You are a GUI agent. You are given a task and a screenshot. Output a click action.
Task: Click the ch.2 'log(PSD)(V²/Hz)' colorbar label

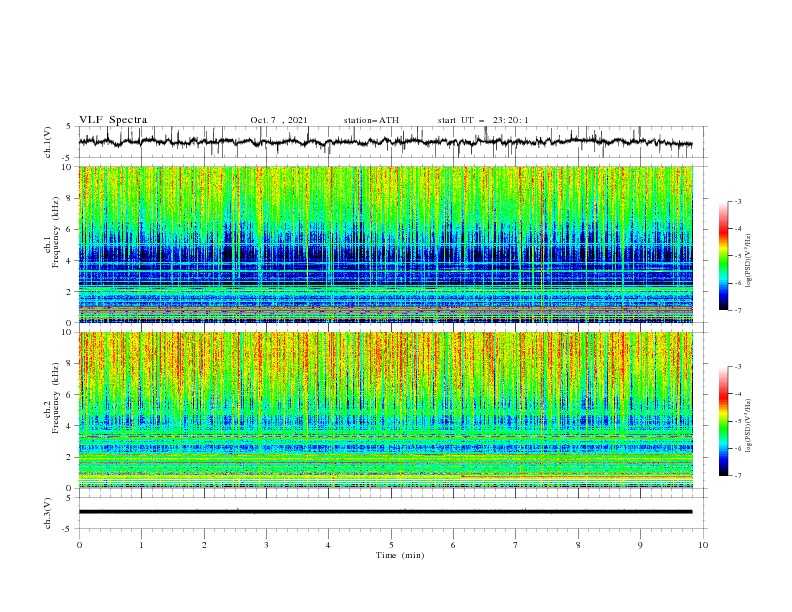click(x=749, y=426)
